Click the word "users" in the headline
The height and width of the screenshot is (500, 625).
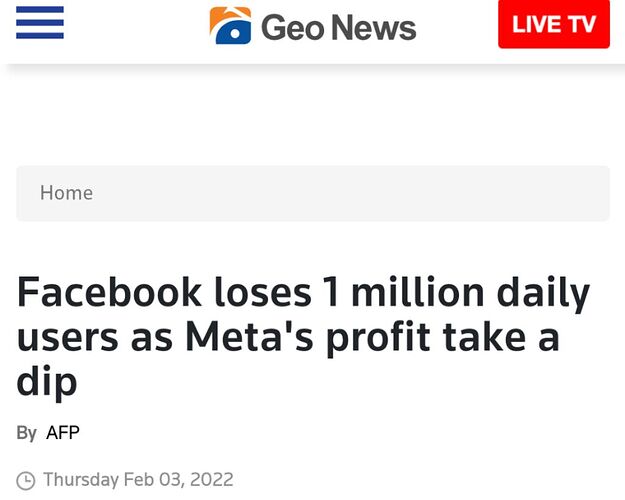tap(66, 338)
